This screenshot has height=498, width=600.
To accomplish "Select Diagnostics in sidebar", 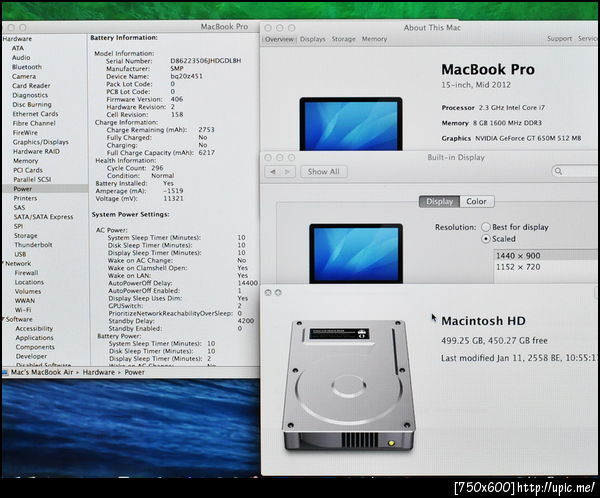I will pyautogui.click(x=30, y=95).
